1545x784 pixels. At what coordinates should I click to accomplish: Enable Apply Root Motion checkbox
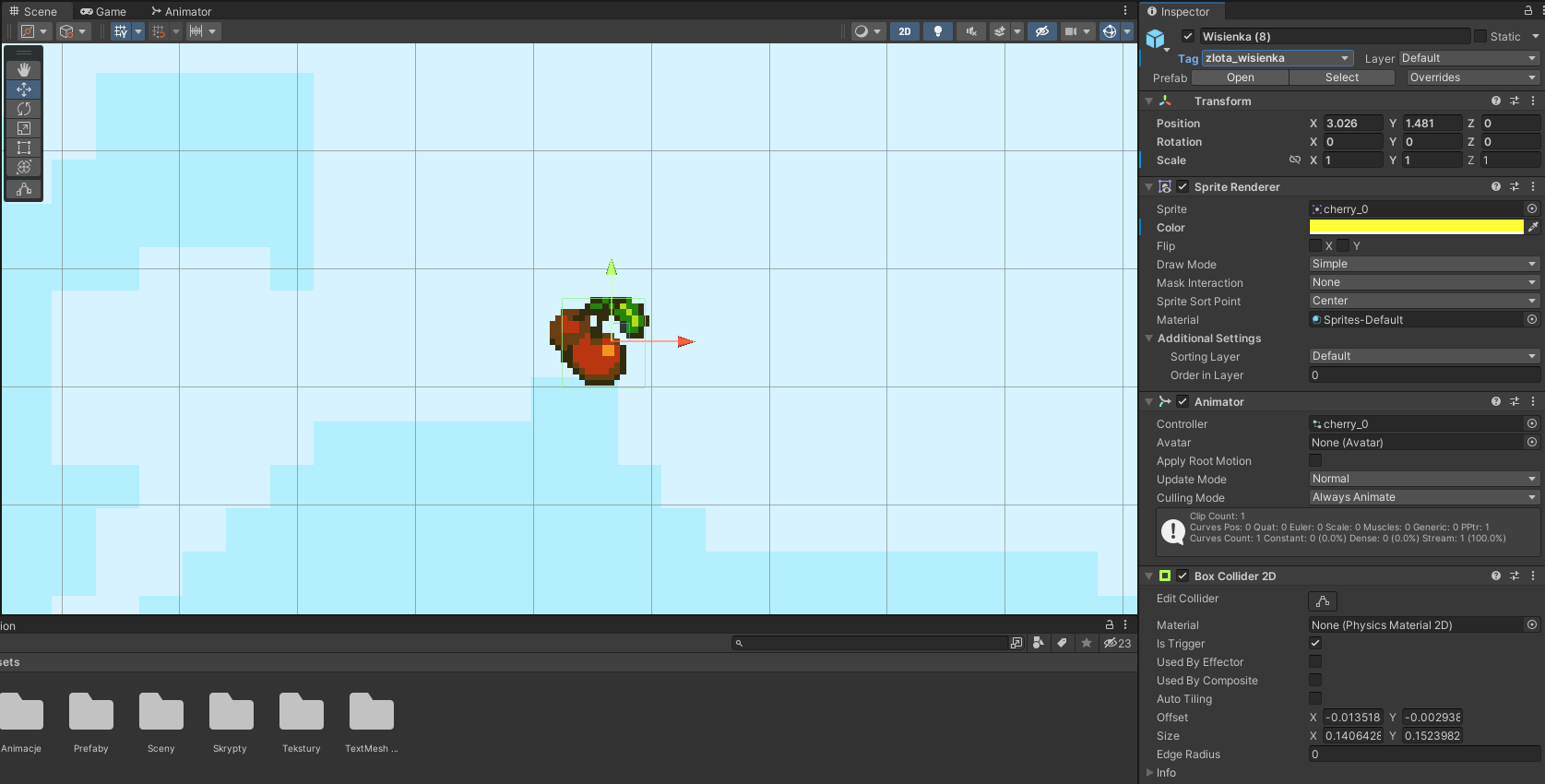(1315, 461)
